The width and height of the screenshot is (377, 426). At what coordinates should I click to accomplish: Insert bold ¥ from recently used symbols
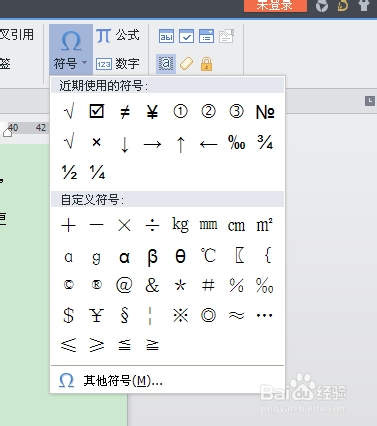click(x=152, y=112)
